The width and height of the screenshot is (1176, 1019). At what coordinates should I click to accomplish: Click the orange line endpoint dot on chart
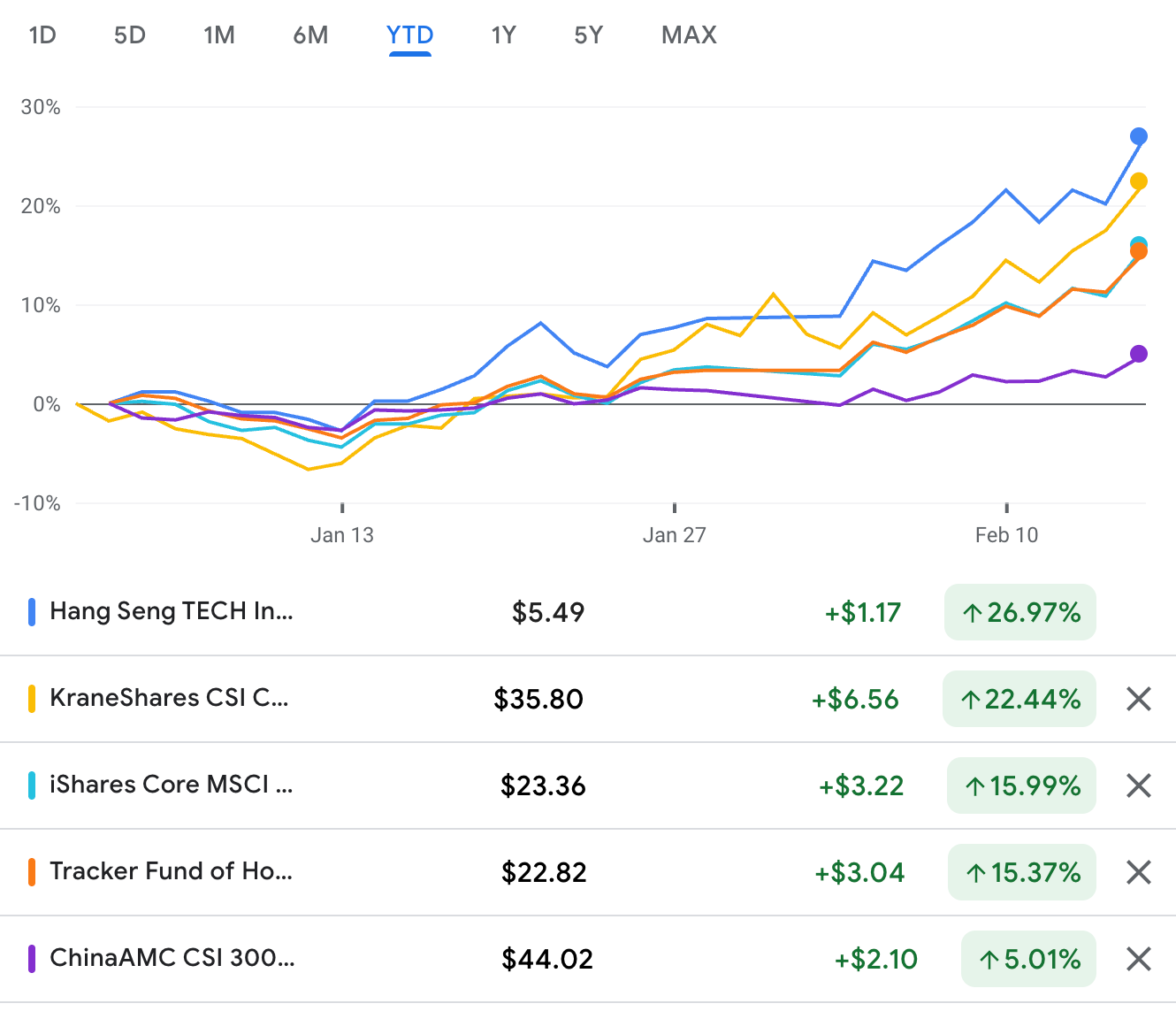1139,252
